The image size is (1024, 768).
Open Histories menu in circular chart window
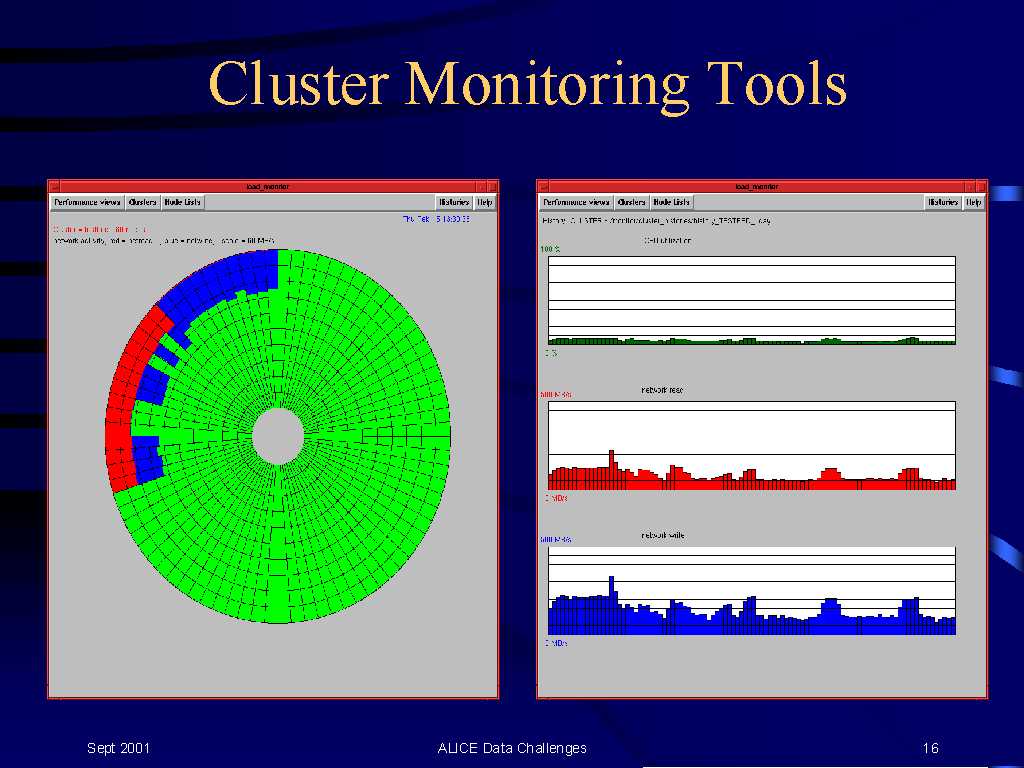pos(453,202)
